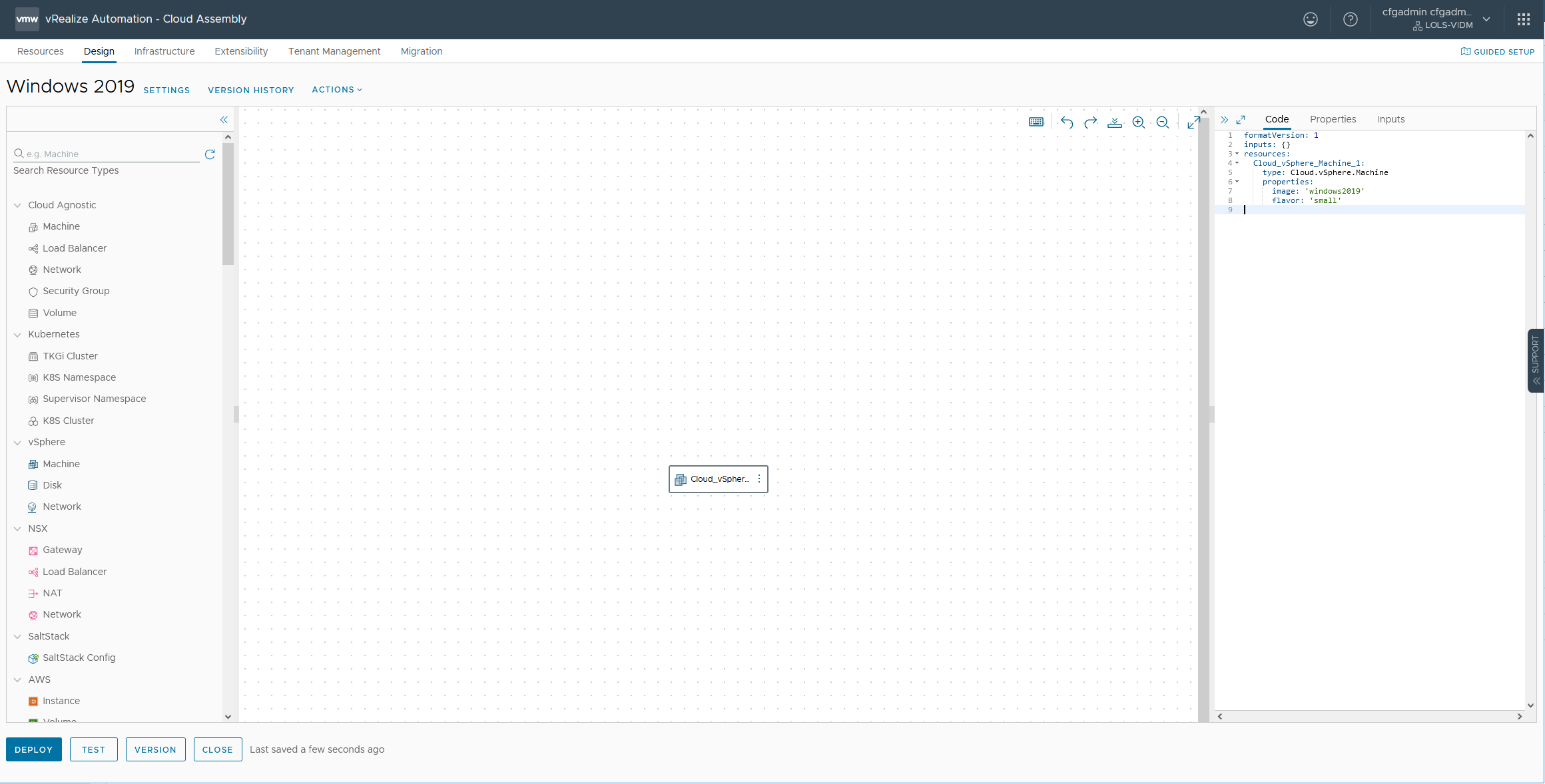The width and height of the screenshot is (1545, 784).
Task: Select vSphere Network resource
Action: click(55, 506)
